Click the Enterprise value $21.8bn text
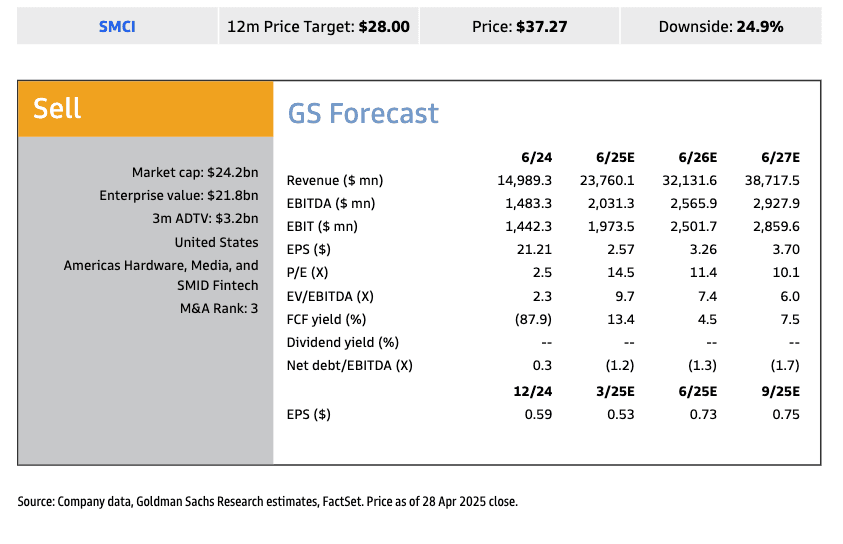The image size is (843, 544). (x=178, y=196)
